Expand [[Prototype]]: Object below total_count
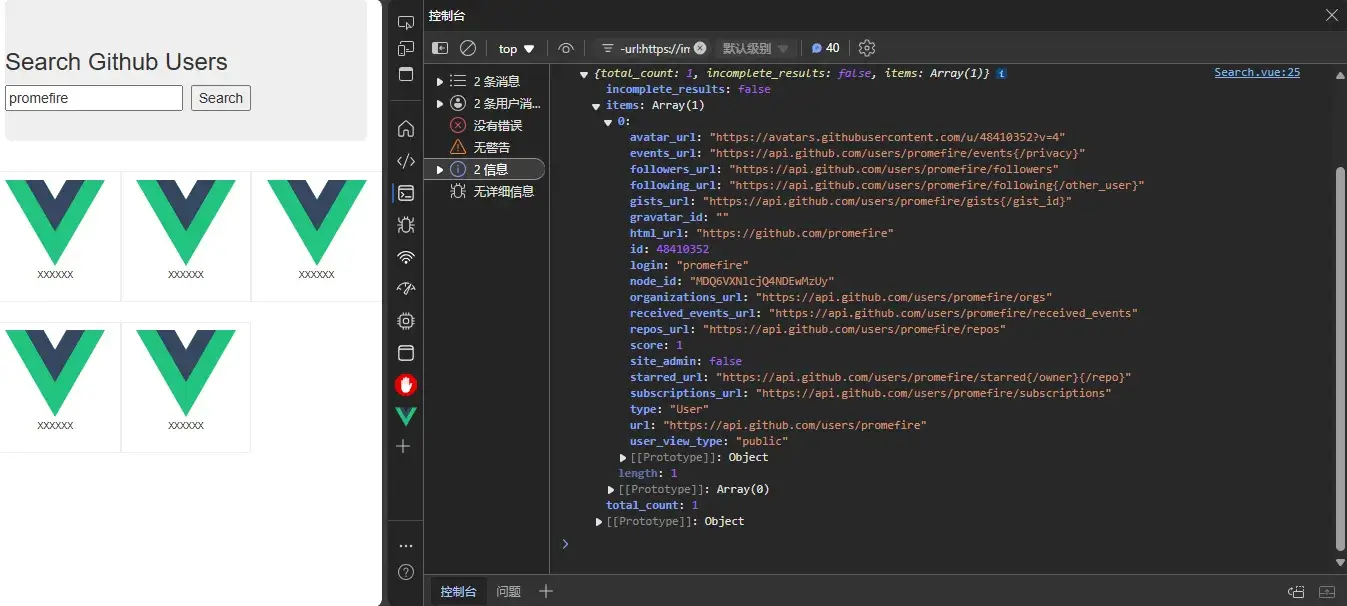This screenshot has height=606, width=1347. point(599,521)
